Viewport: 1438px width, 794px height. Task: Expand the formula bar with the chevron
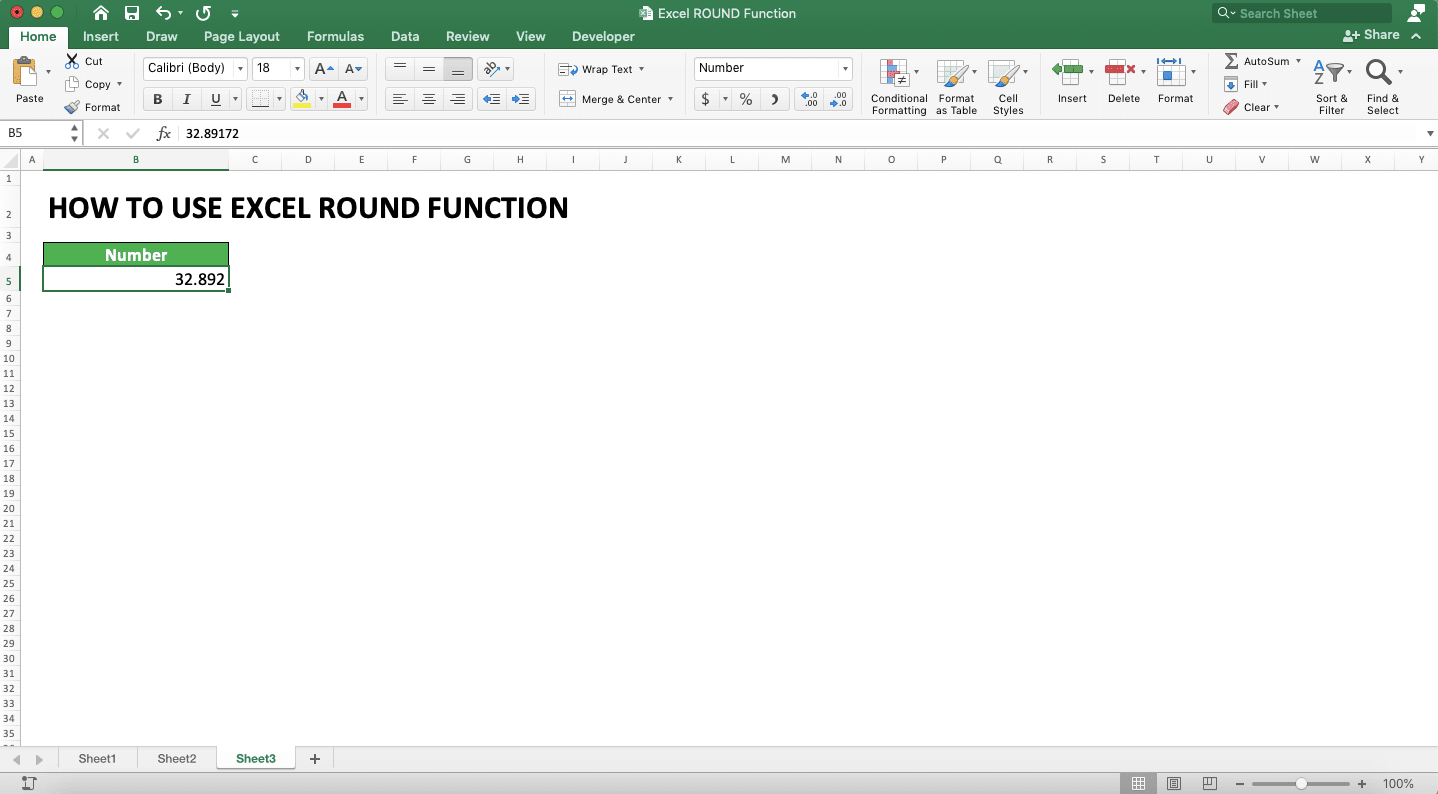1430,133
